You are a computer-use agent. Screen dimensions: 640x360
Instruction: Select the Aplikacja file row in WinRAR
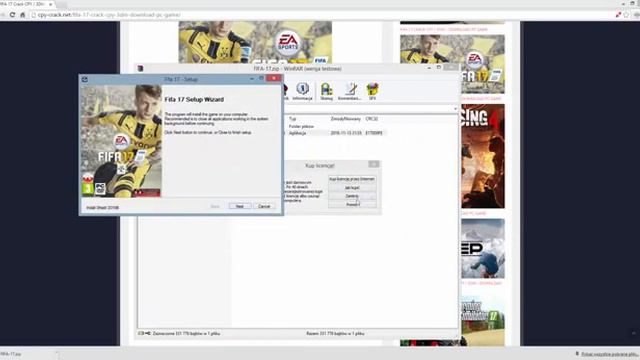[x=336, y=133]
